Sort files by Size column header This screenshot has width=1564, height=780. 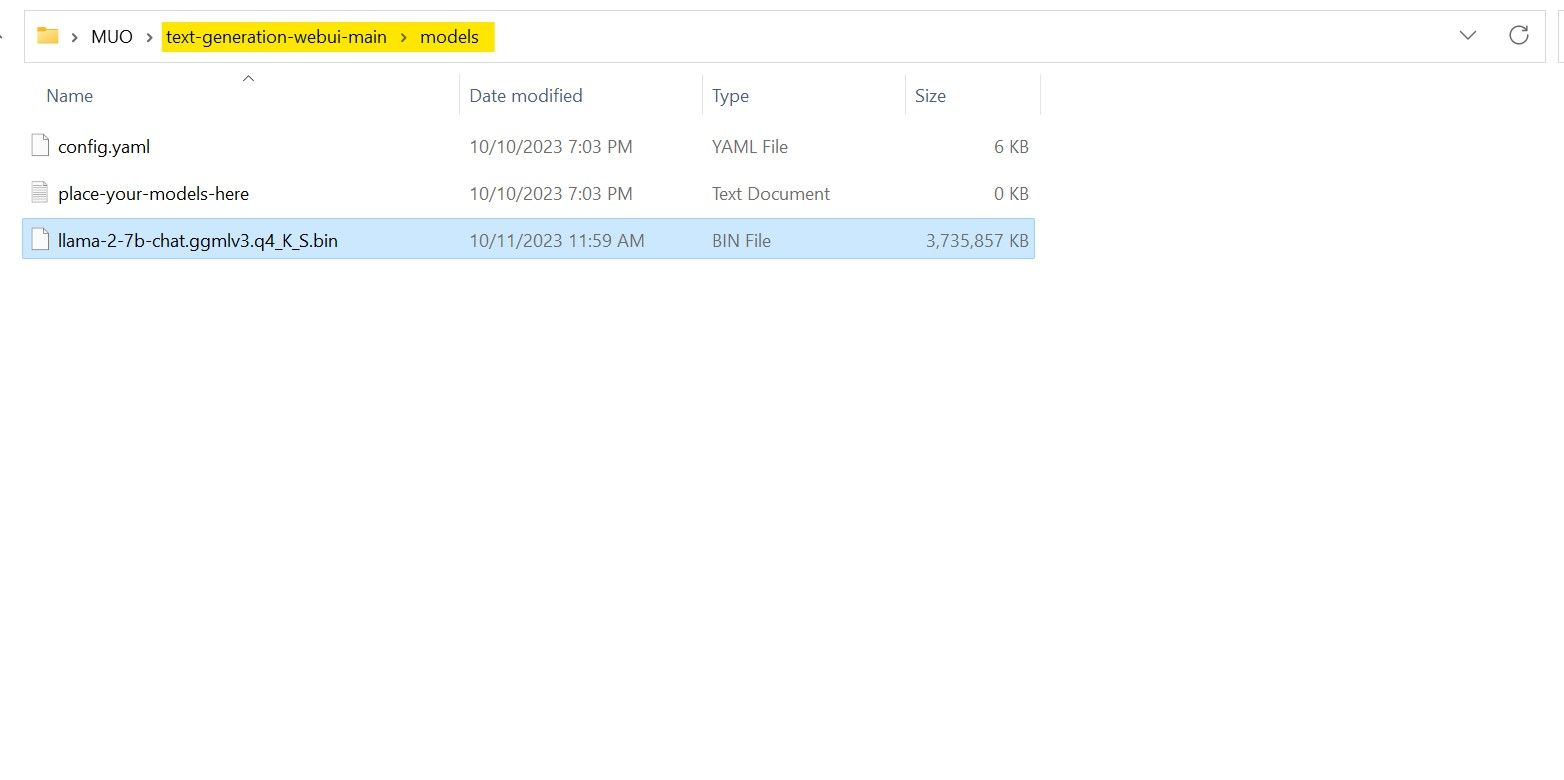point(930,96)
